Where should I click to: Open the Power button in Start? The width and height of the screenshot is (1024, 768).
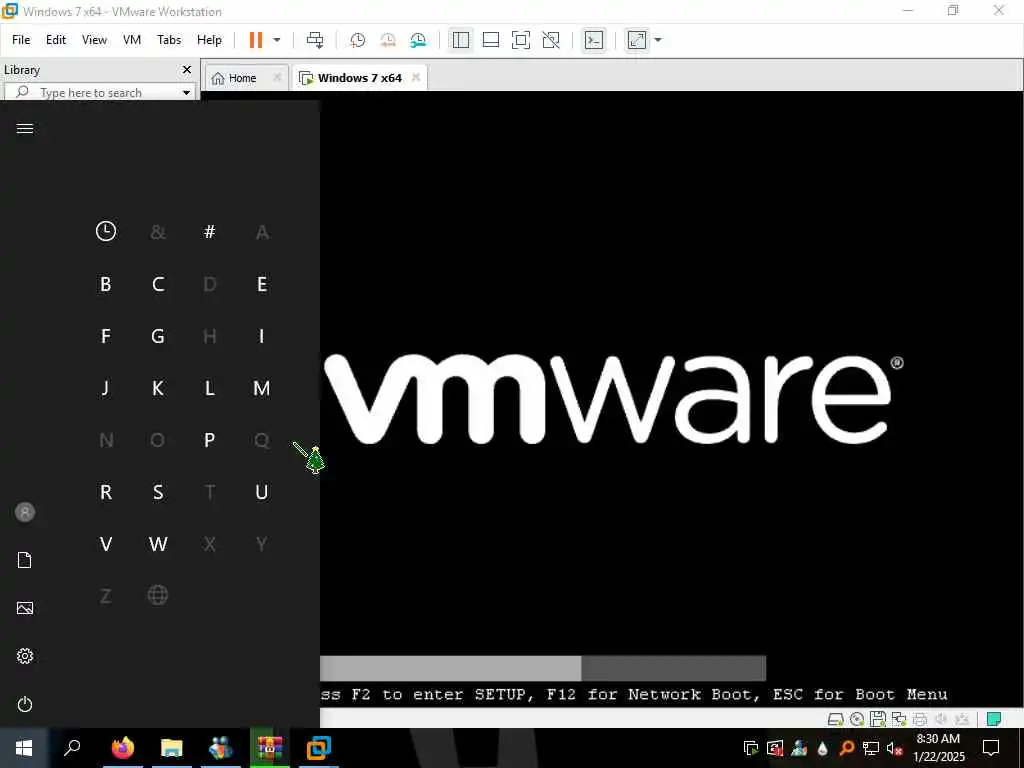[25, 704]
